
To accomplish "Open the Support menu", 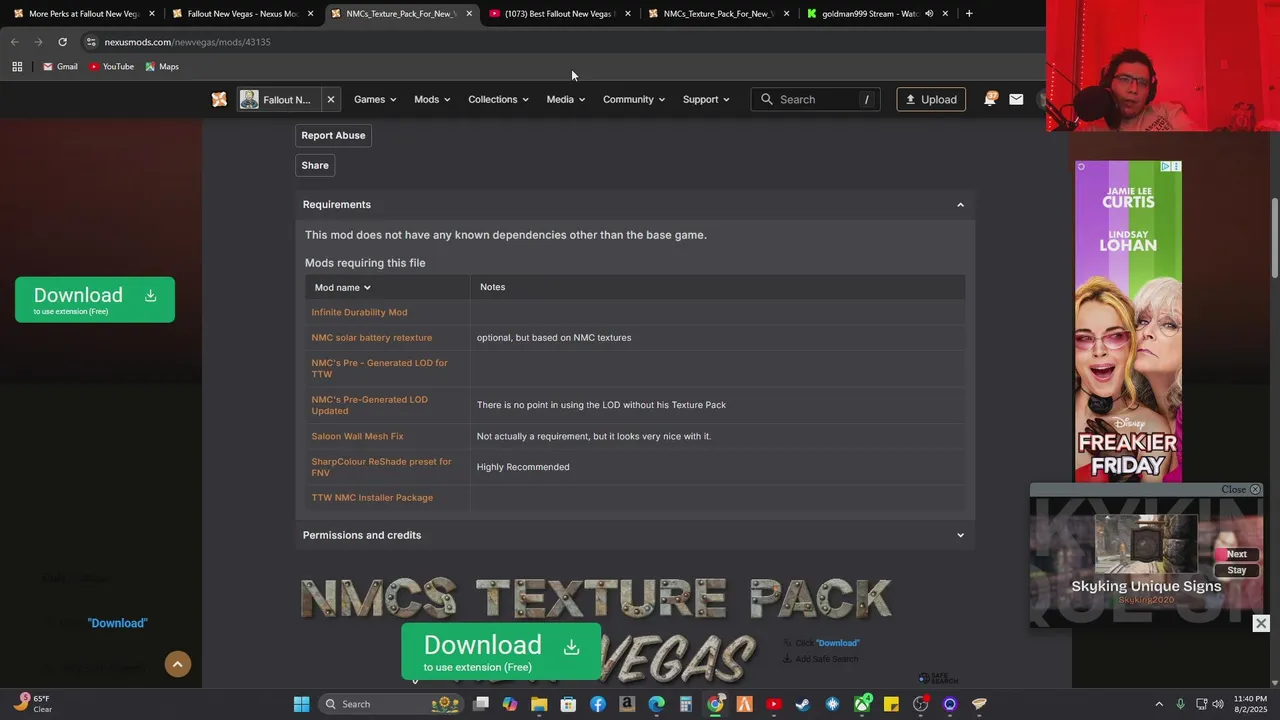I will pos(706,99).
